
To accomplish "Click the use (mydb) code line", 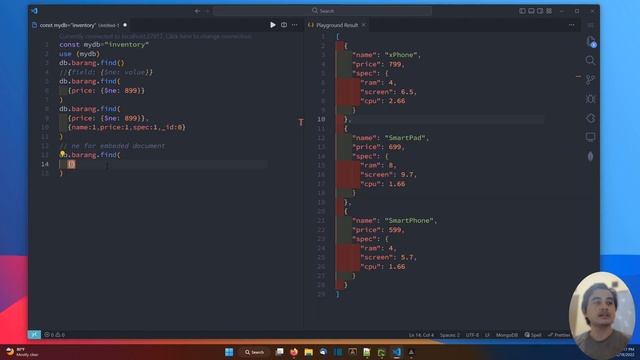I will click(80, 54).
